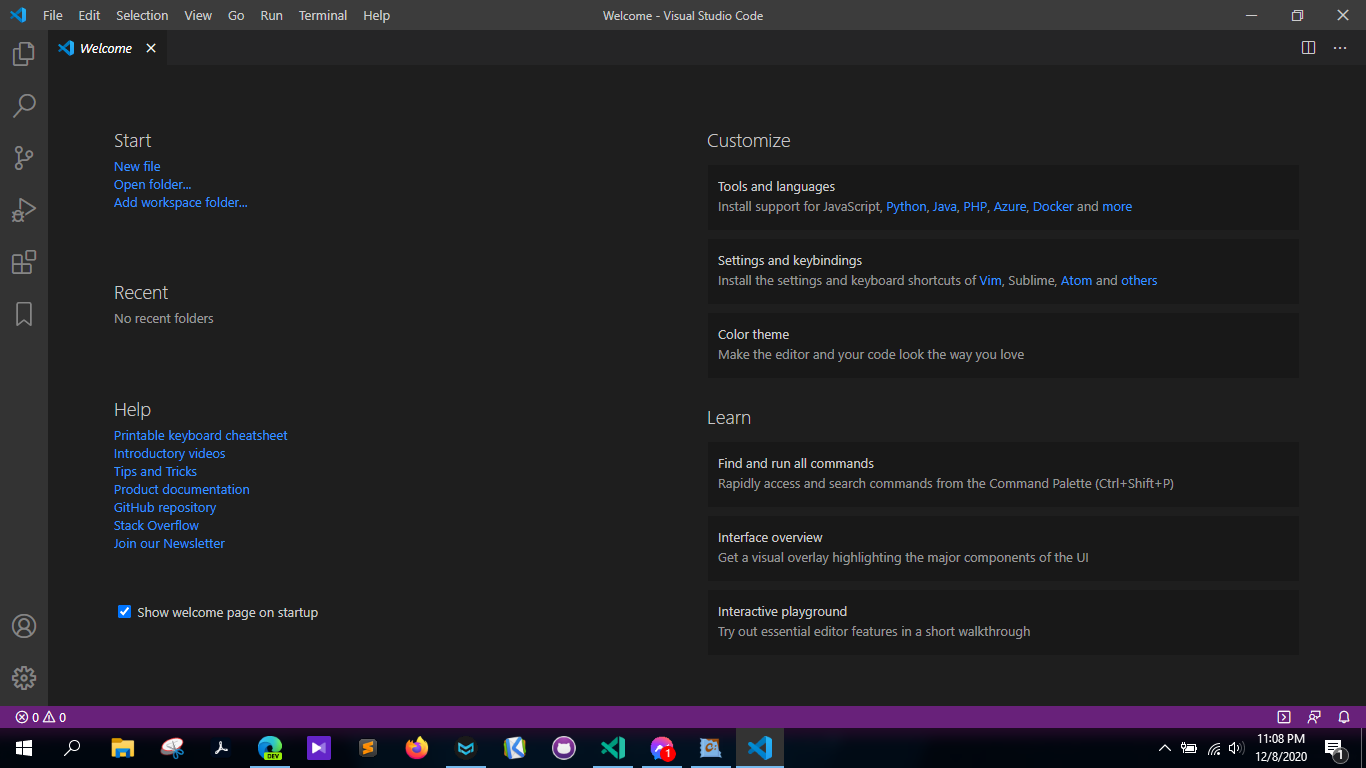Viewport: 1366px width, 768px height.
Task: Click the Open folder... link
Action: click(x=152, y=184)
